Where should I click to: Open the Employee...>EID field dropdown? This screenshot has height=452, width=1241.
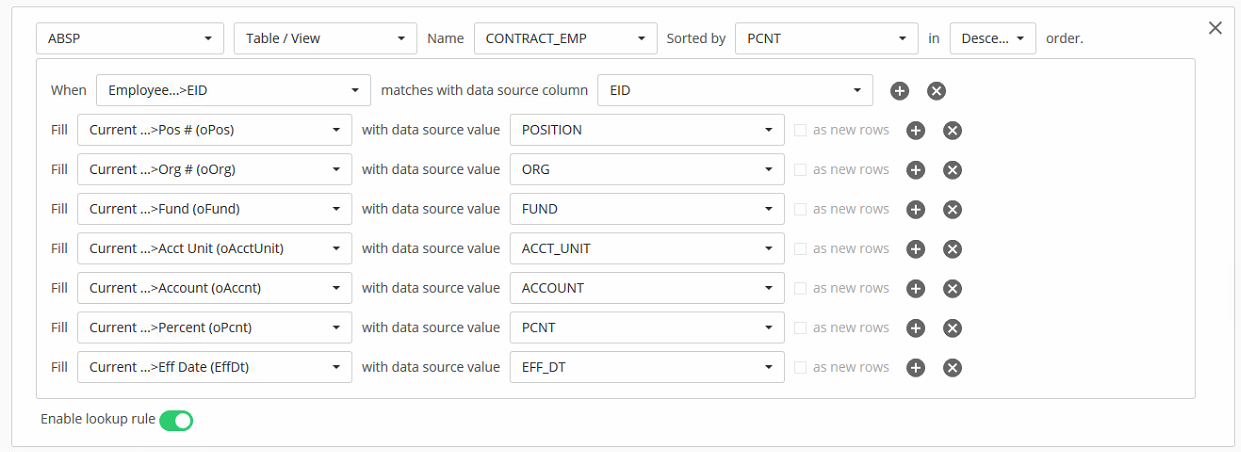(233, 90)
